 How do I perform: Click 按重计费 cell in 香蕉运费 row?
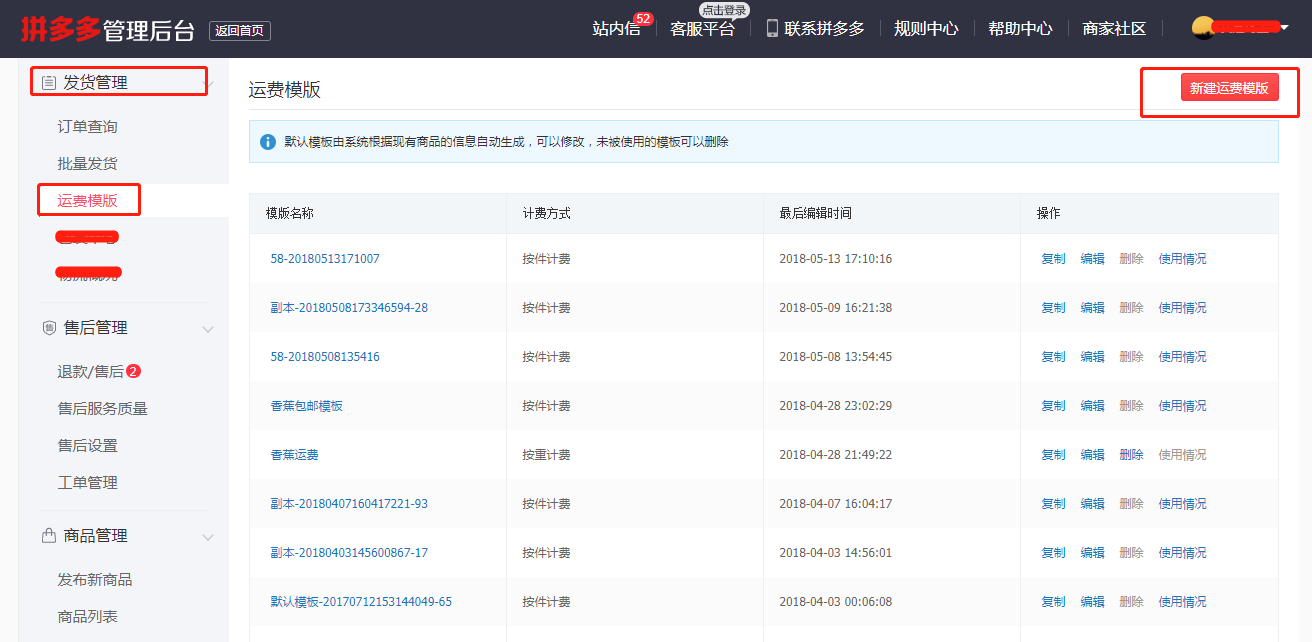[x=547, y=455]
